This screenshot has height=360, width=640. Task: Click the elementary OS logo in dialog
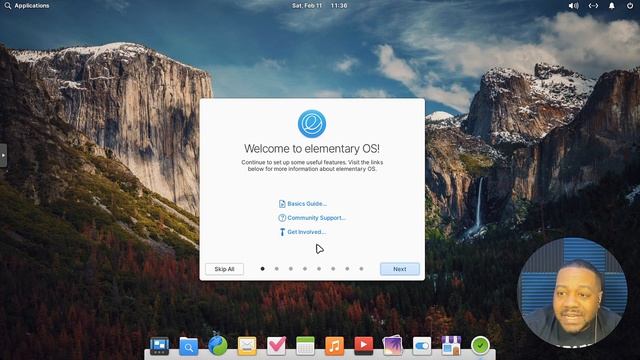coord(312,124)
